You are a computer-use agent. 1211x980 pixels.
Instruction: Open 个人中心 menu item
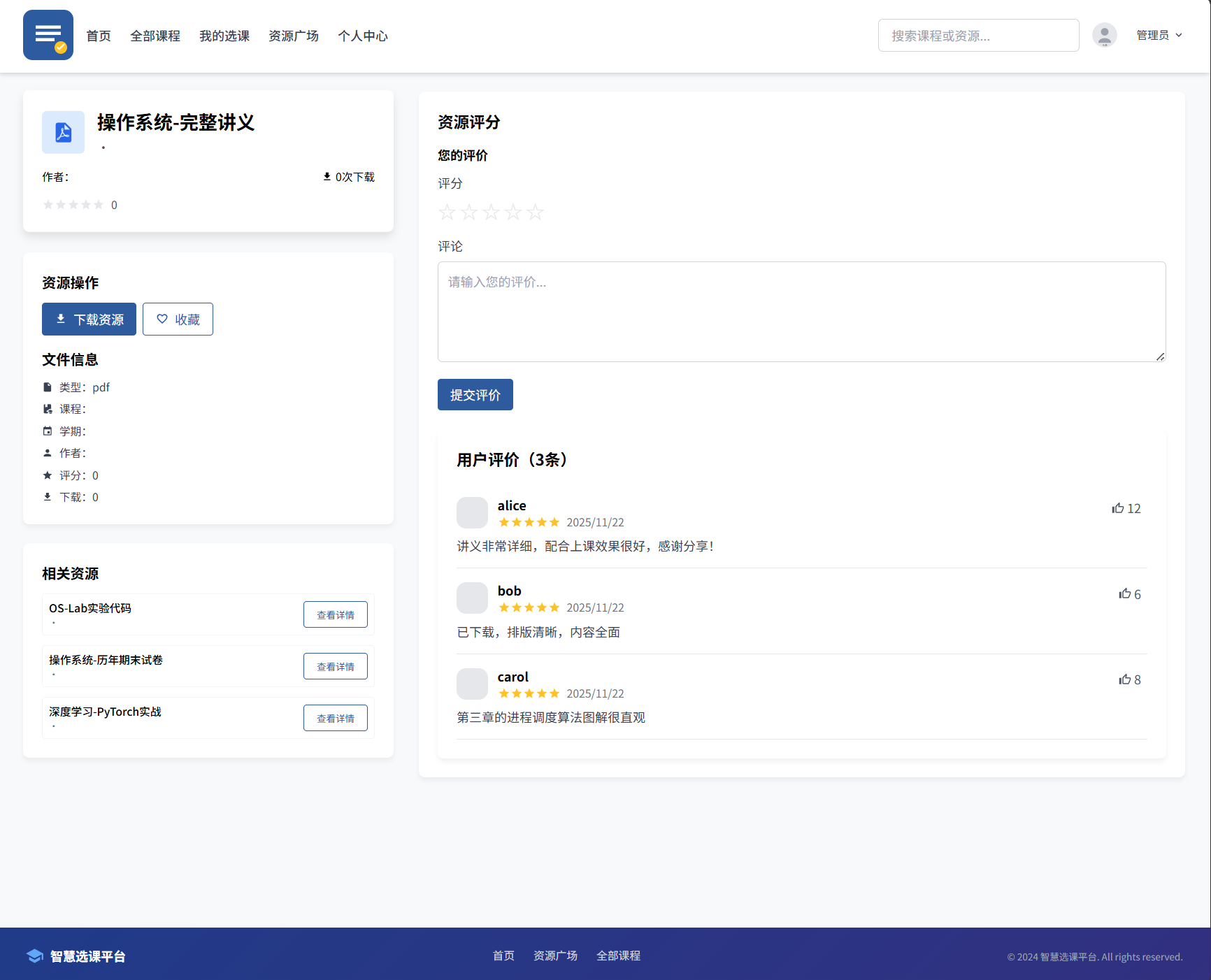click(x=363, y=36)
